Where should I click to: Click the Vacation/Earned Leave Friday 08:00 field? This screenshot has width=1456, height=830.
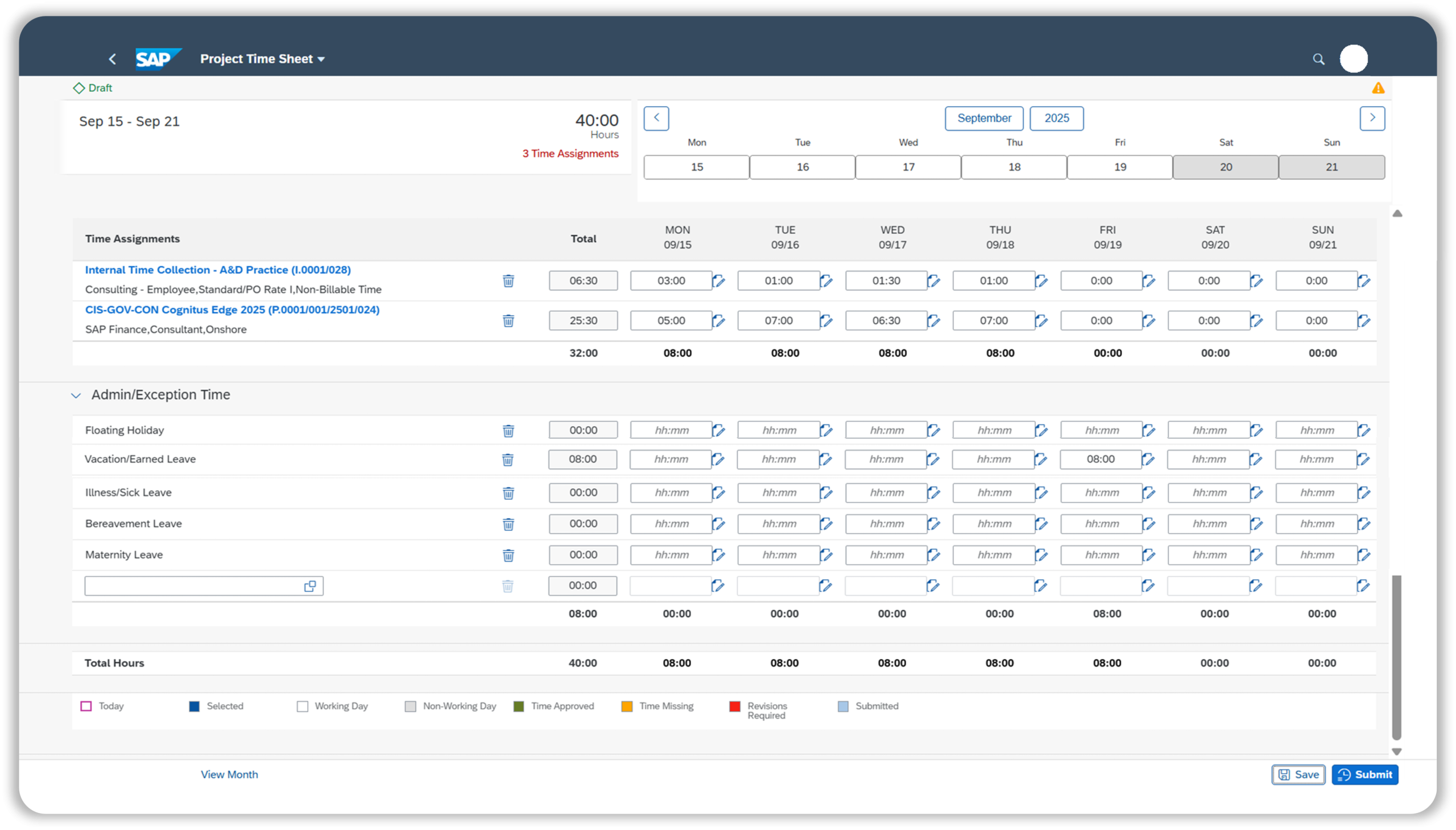point(1101,459)
